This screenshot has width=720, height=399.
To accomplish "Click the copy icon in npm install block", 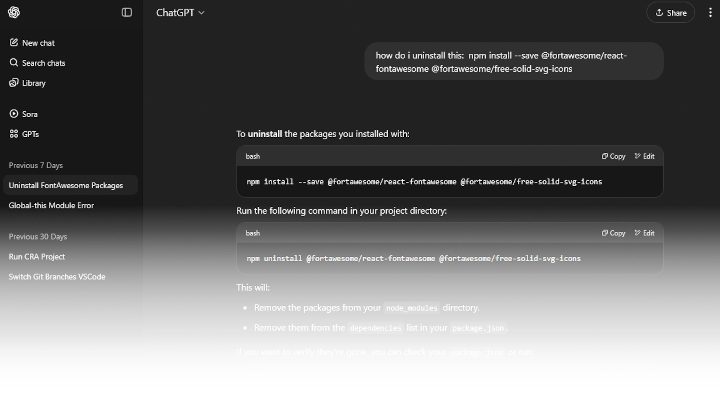I will [605, 156].
